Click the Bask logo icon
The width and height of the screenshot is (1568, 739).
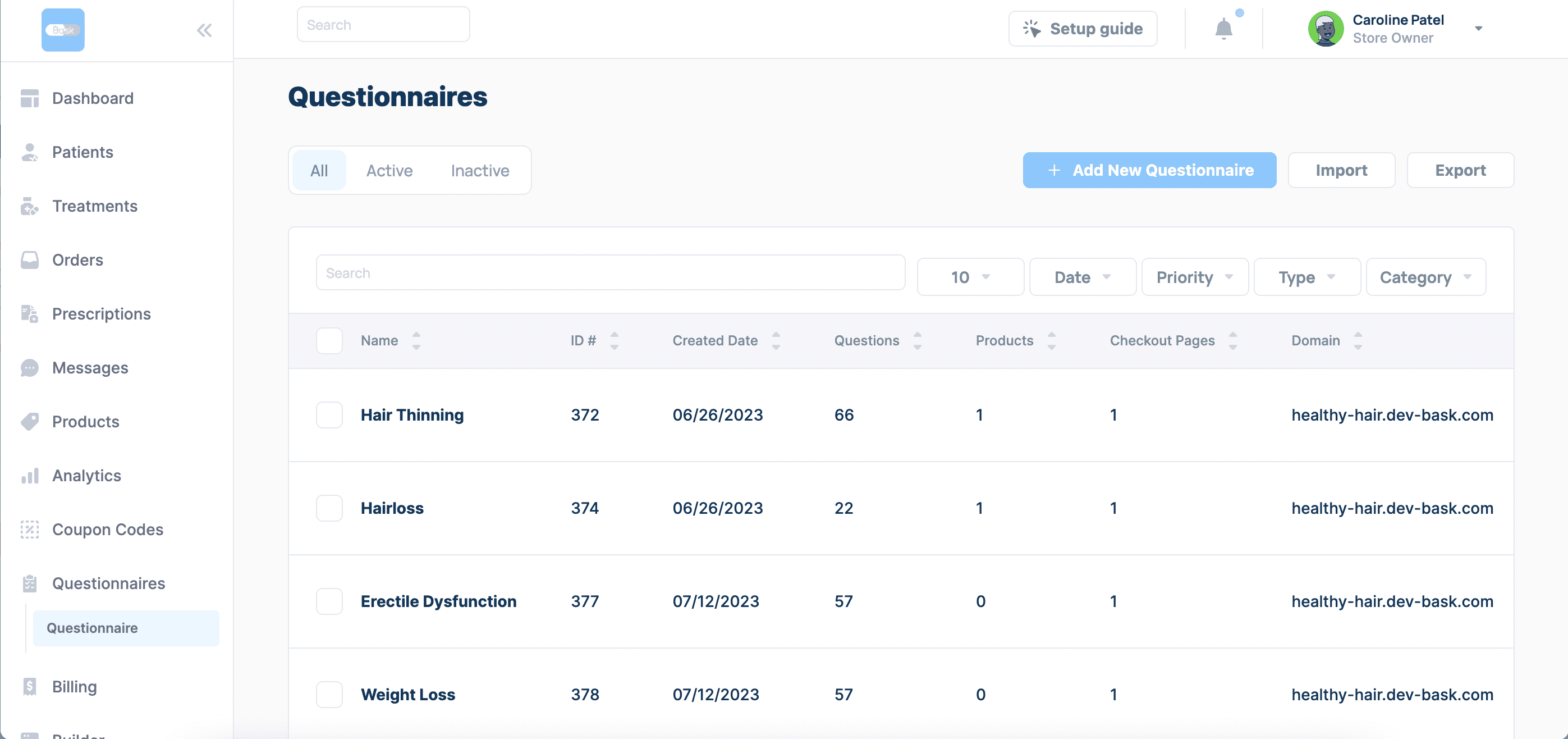click(x=63, y=30)
